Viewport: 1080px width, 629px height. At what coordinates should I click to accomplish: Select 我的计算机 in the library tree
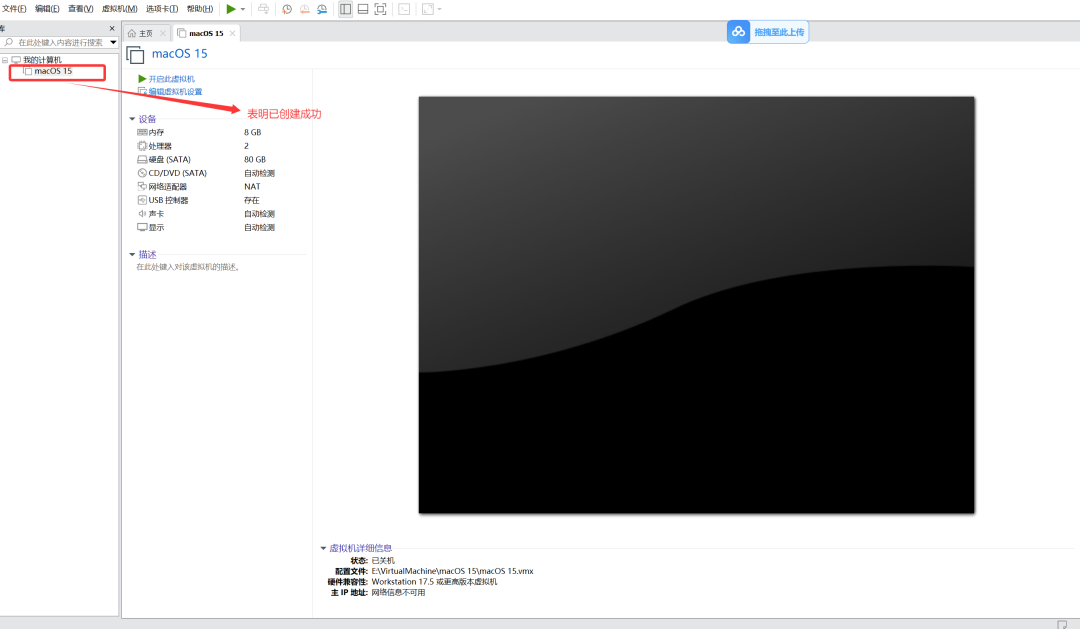[x=42, y=60]
